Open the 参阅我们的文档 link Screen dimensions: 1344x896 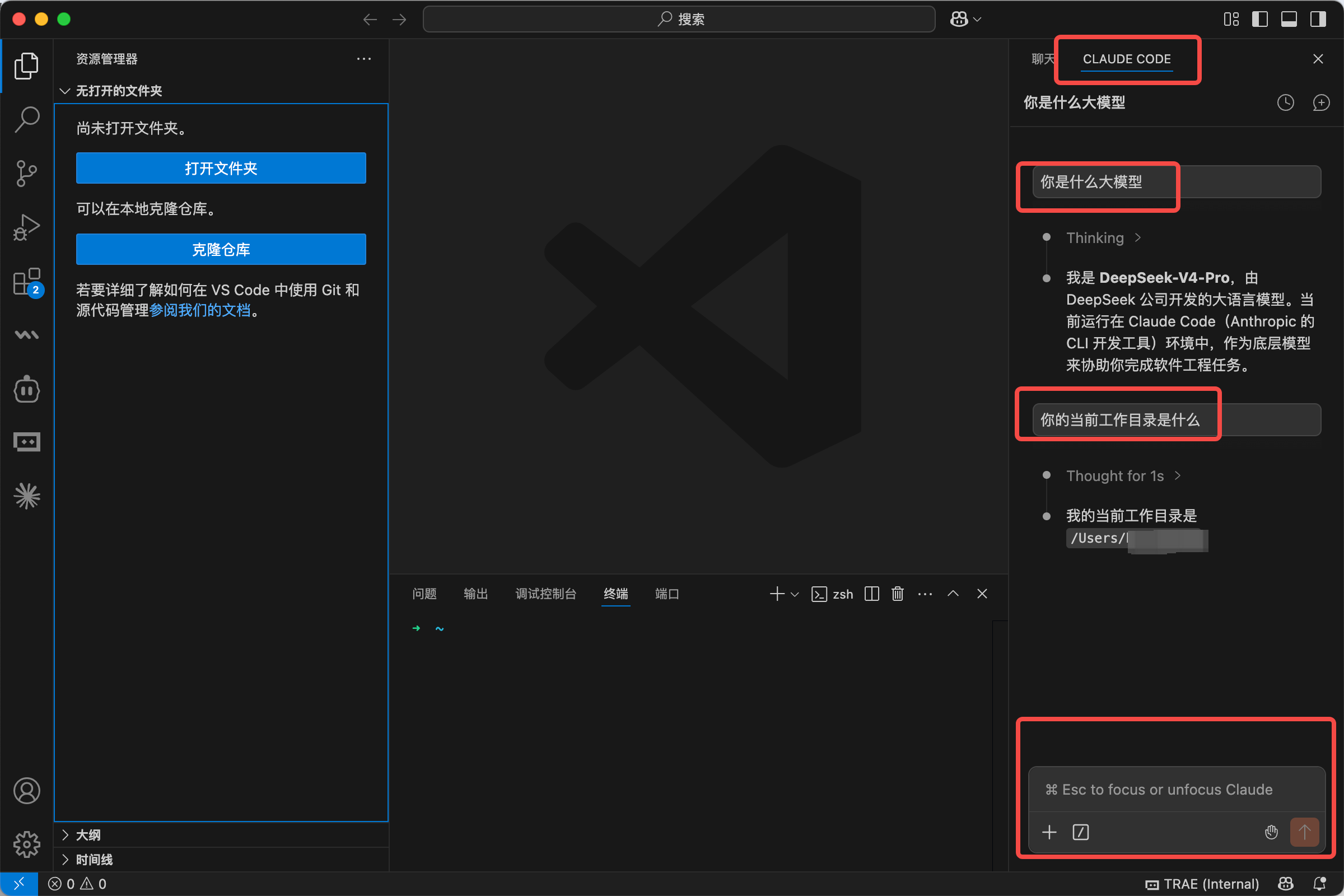(x=200, y=310)
